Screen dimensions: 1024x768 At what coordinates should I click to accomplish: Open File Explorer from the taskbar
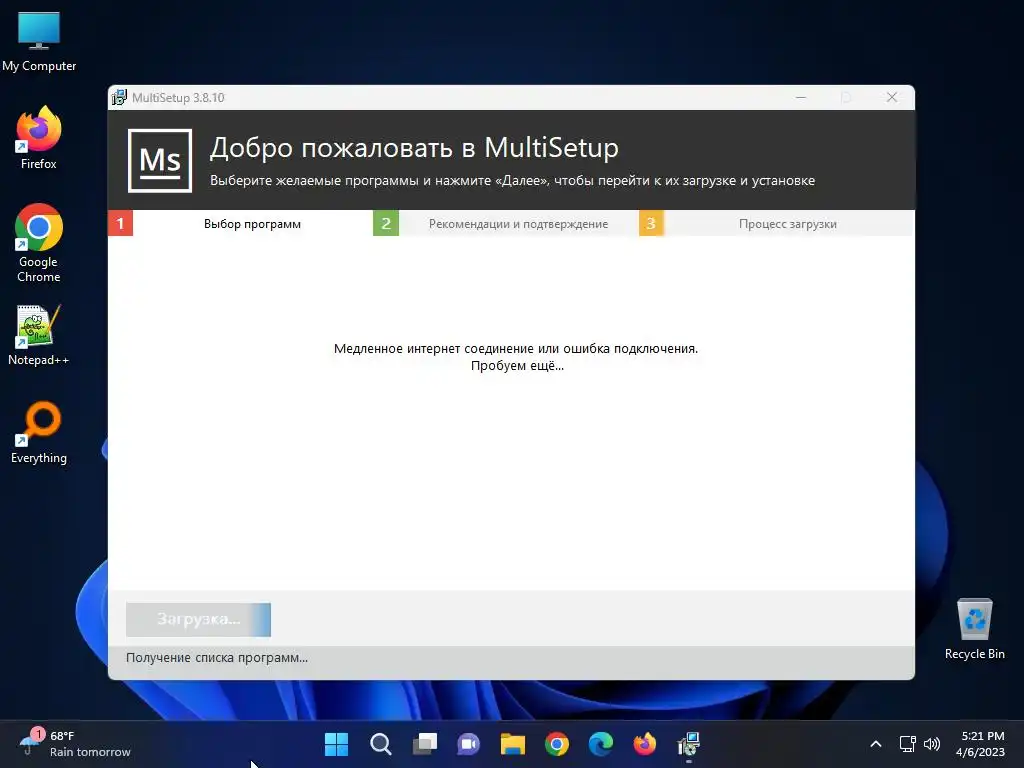(513, 744)
